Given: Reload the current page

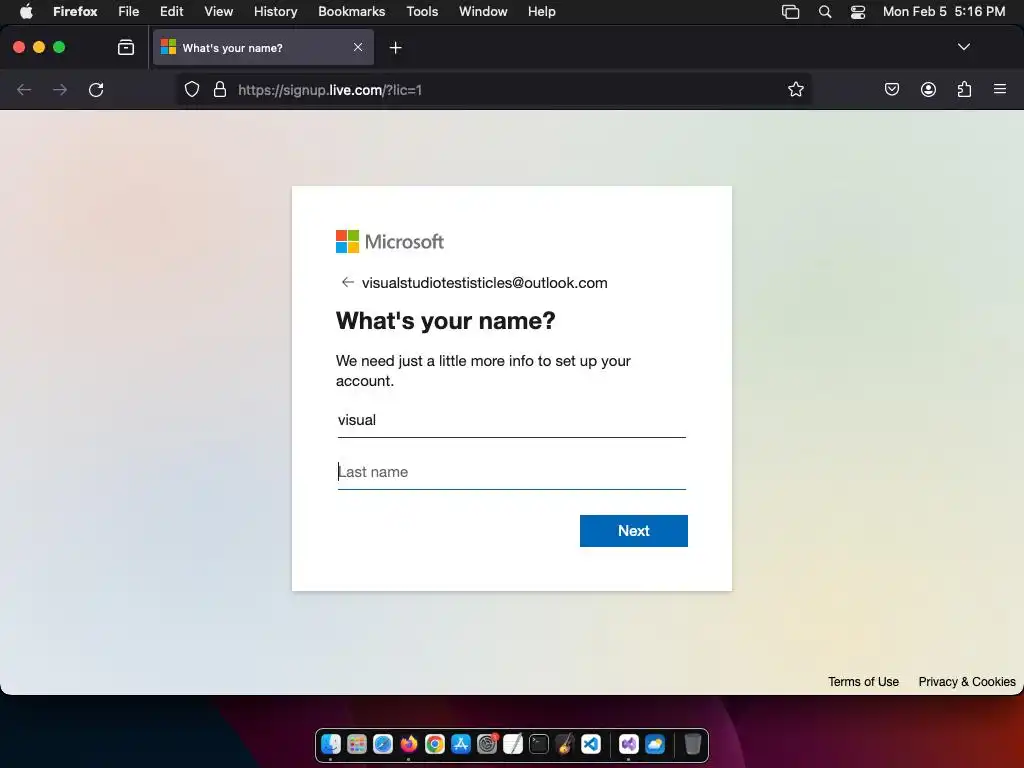Looking at the screenshot, I should pos(96,89).
